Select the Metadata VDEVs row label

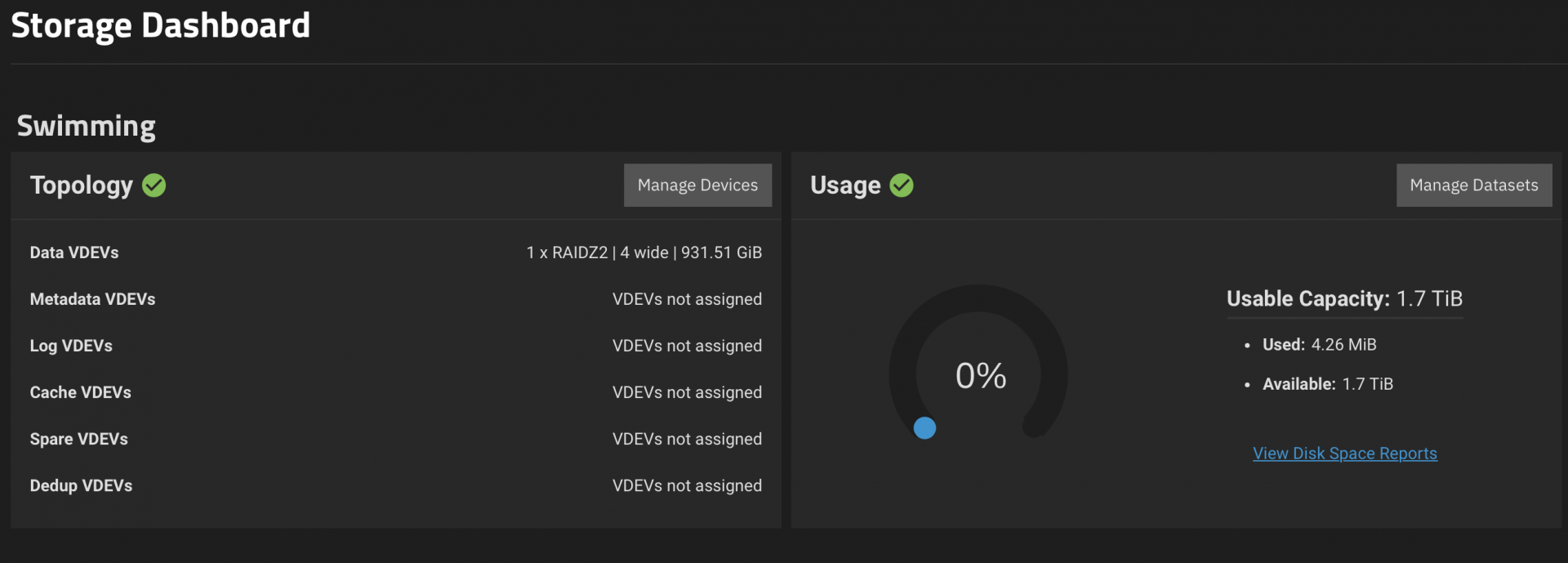(92, 299)
